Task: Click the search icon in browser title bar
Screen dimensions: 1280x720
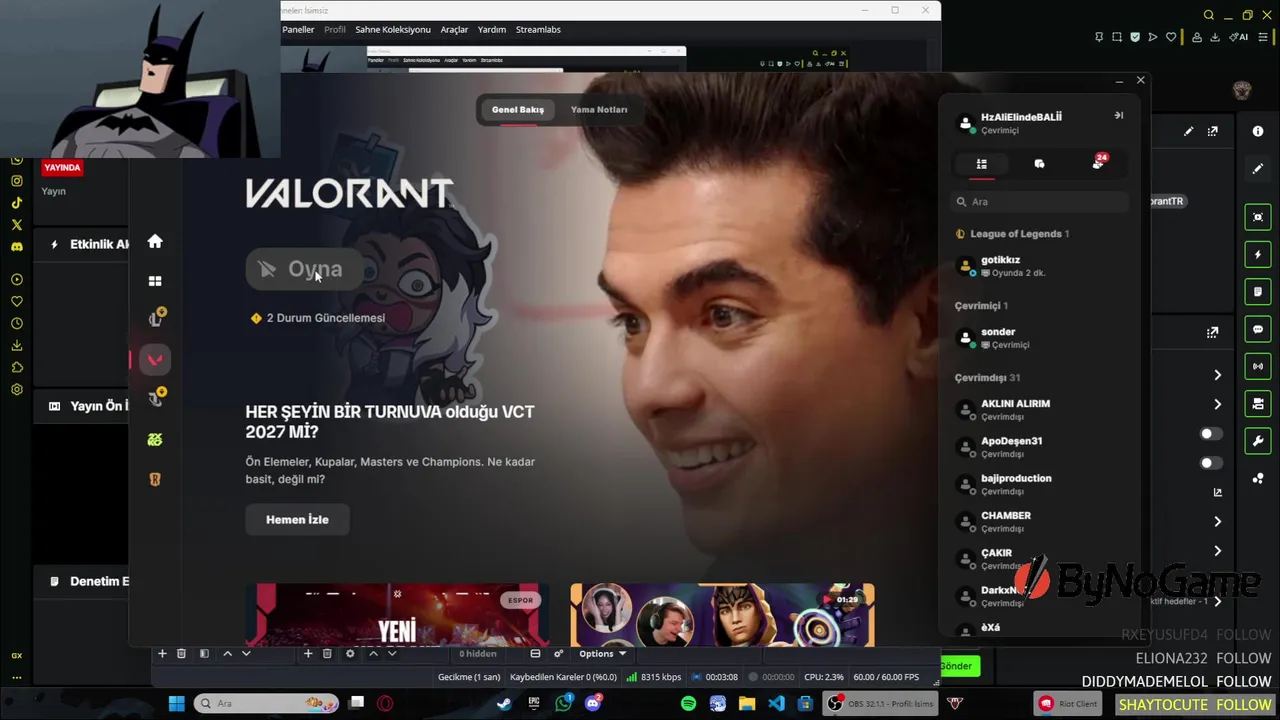Action: coord(1209,15)
